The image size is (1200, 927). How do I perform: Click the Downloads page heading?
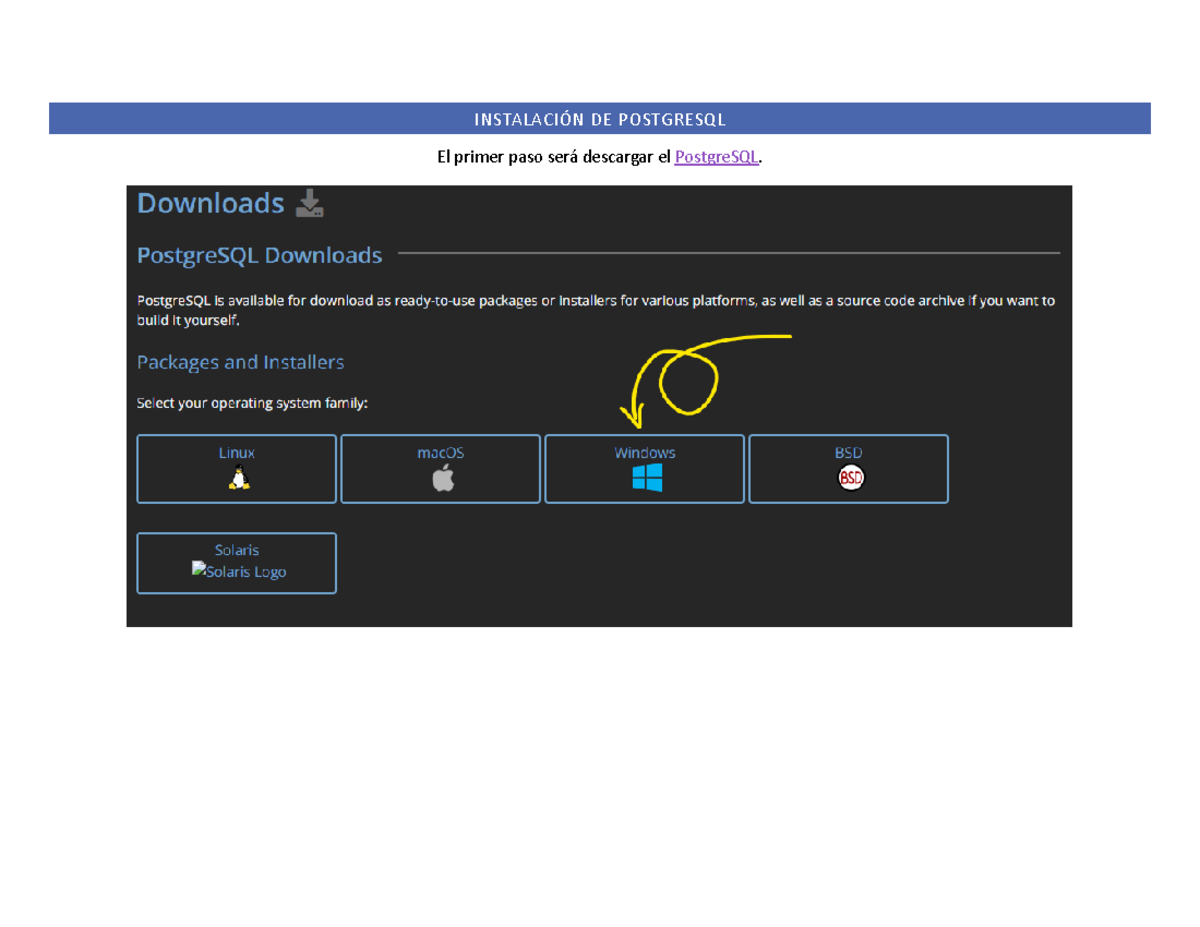click(x=210, y=203)
